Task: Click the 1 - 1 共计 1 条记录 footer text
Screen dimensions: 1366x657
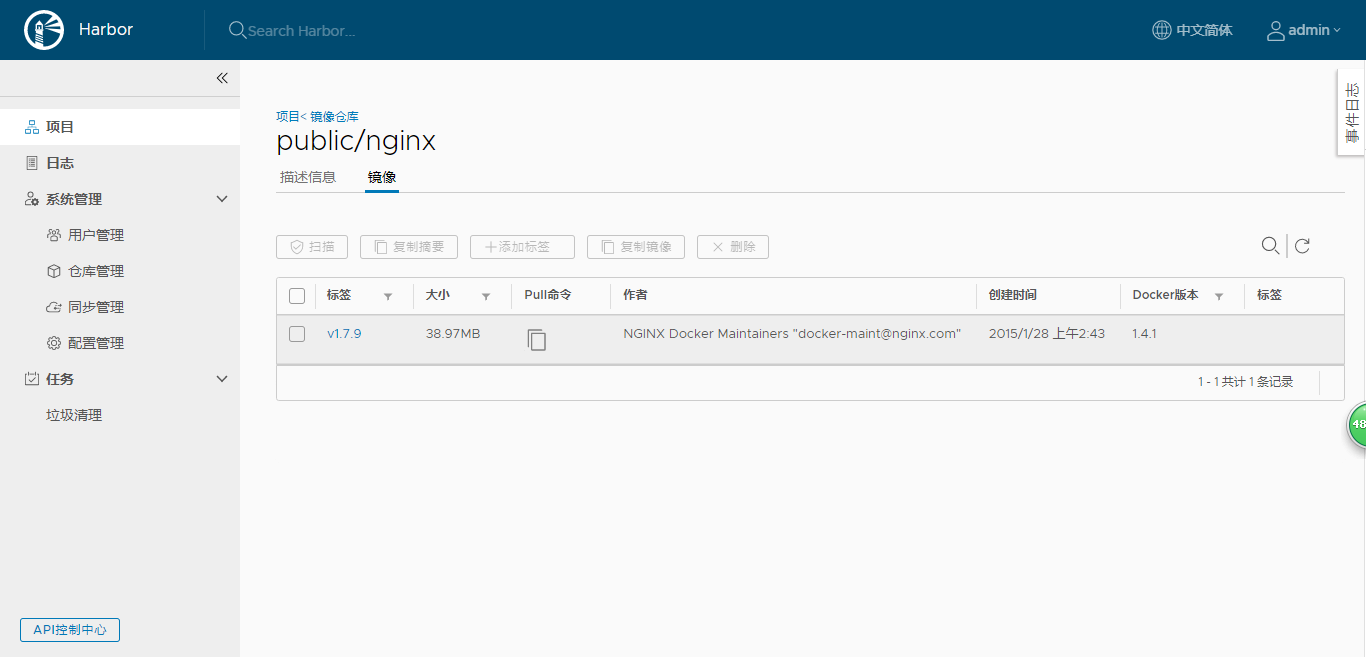Action: [1245, 382]
